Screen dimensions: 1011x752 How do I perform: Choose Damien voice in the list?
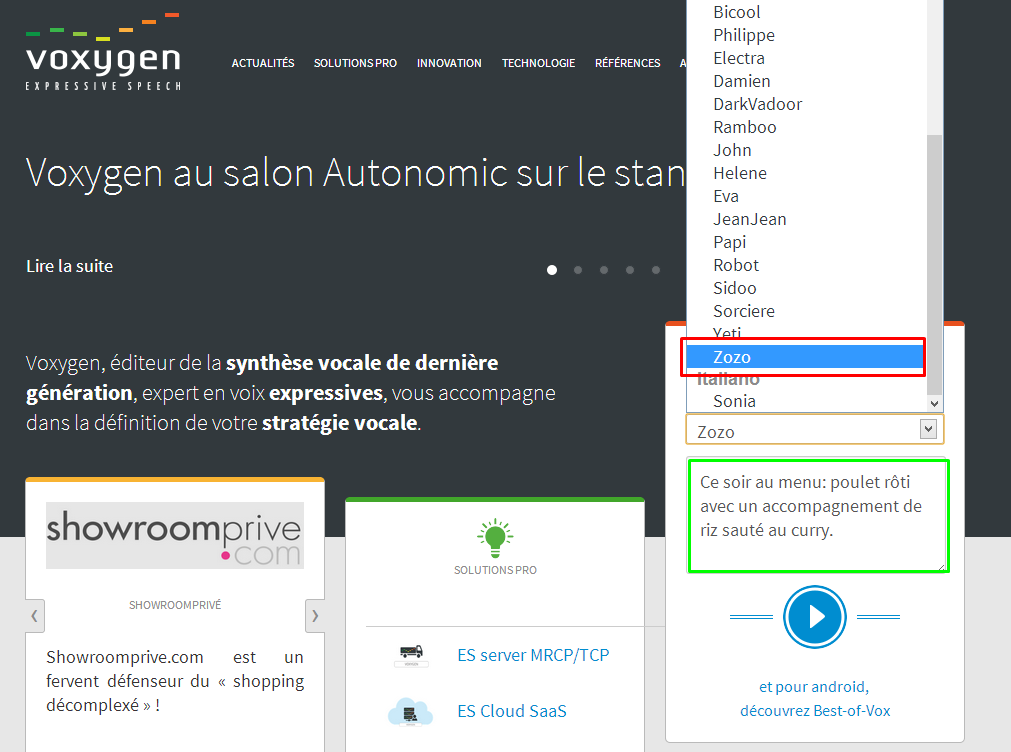pos(806,81)
